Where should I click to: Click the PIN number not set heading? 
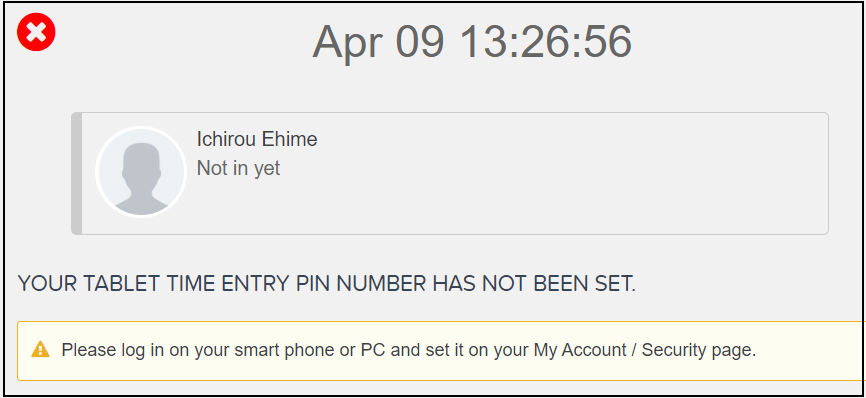(x=327, y=284)
